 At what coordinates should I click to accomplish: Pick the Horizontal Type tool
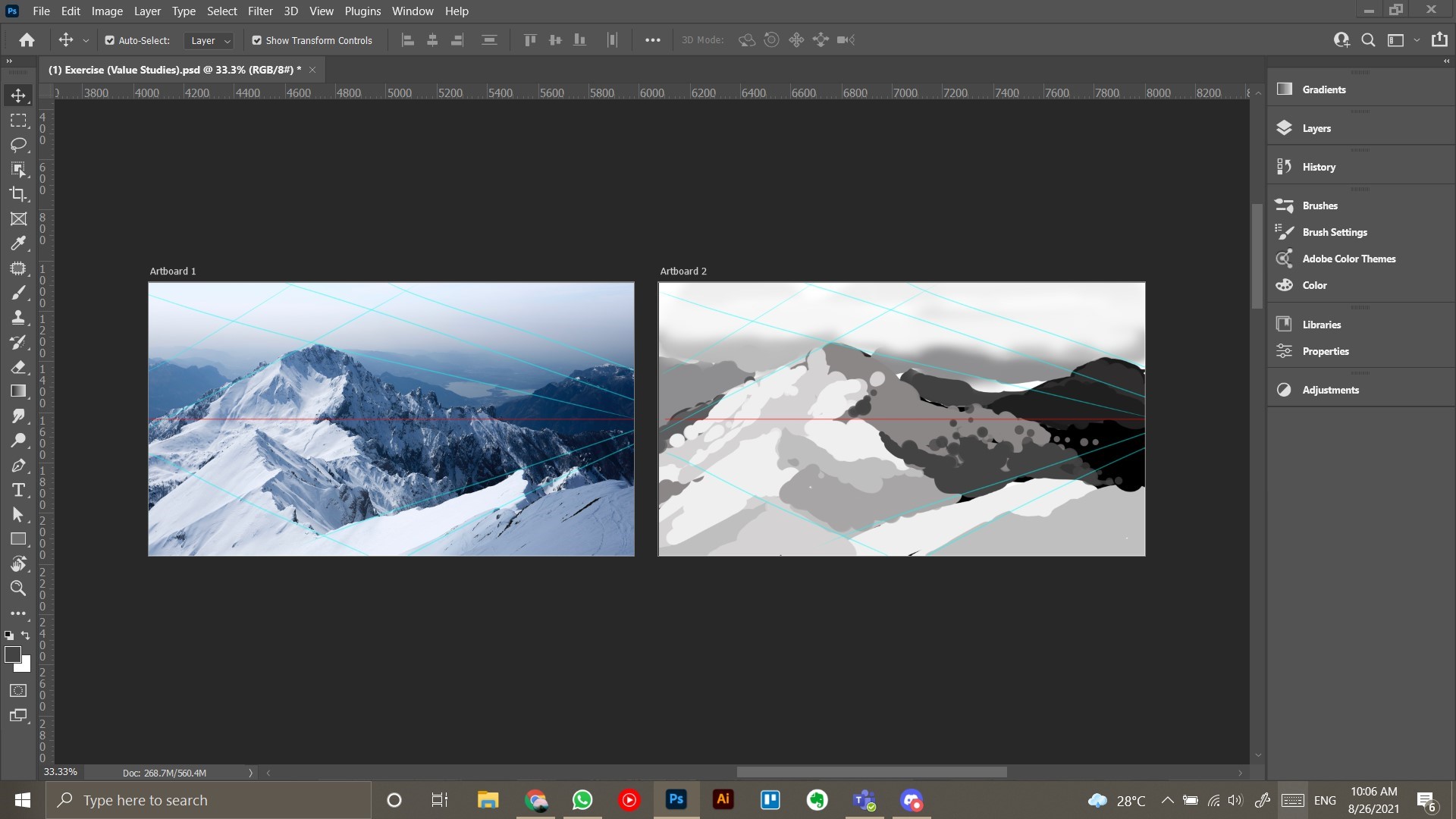[18, 490]
